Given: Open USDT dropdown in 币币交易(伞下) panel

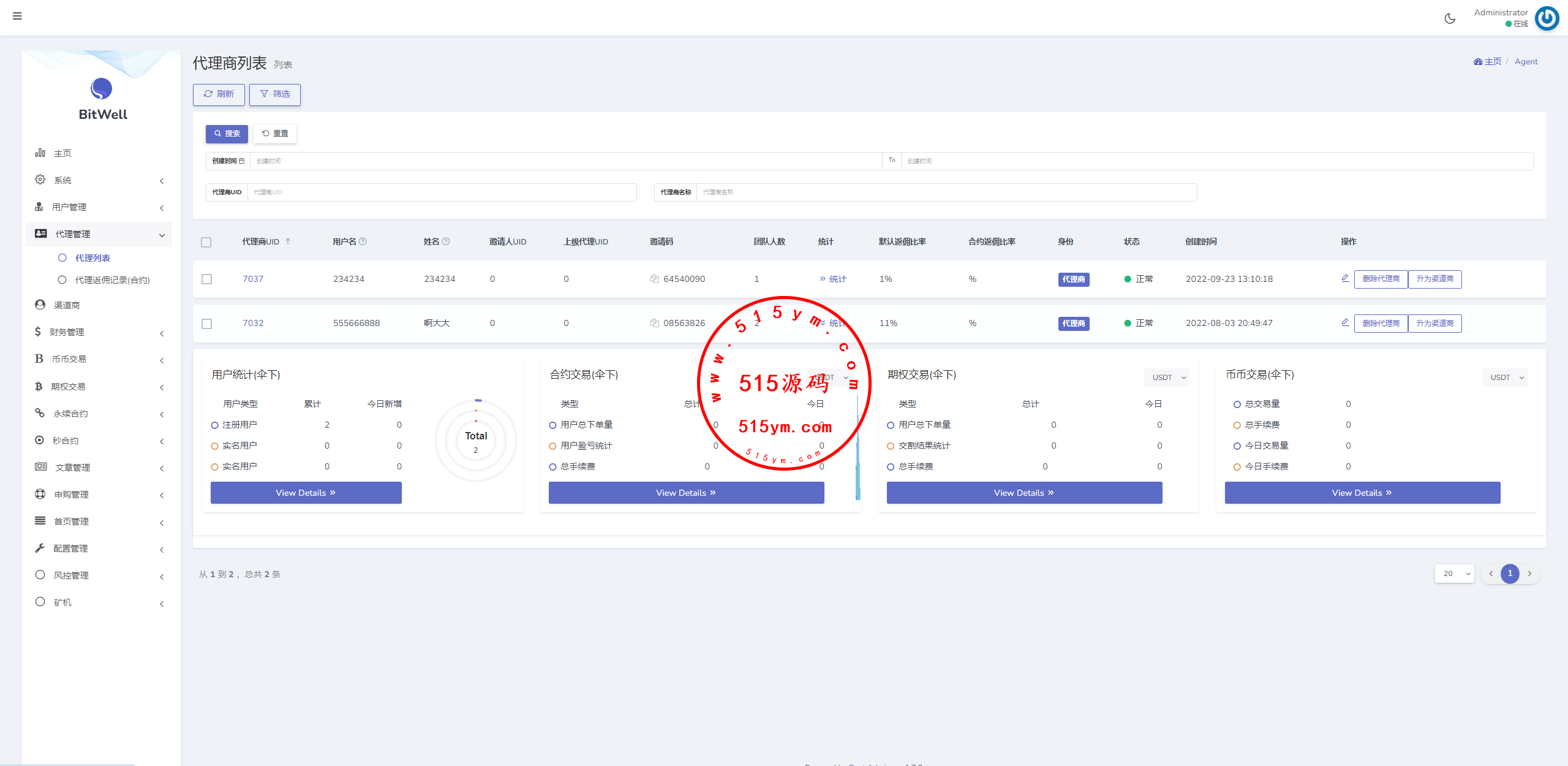Looking at the screenshot, I should coord(1504,377).
